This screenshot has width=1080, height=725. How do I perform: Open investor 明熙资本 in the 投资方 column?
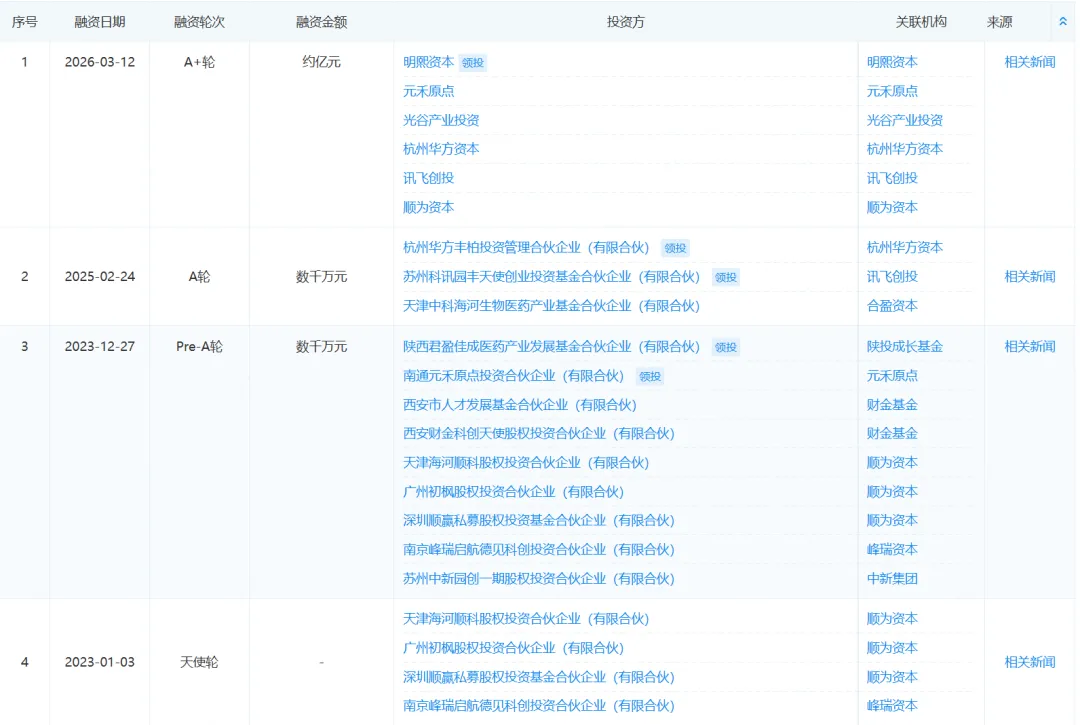tap(428, 62)
